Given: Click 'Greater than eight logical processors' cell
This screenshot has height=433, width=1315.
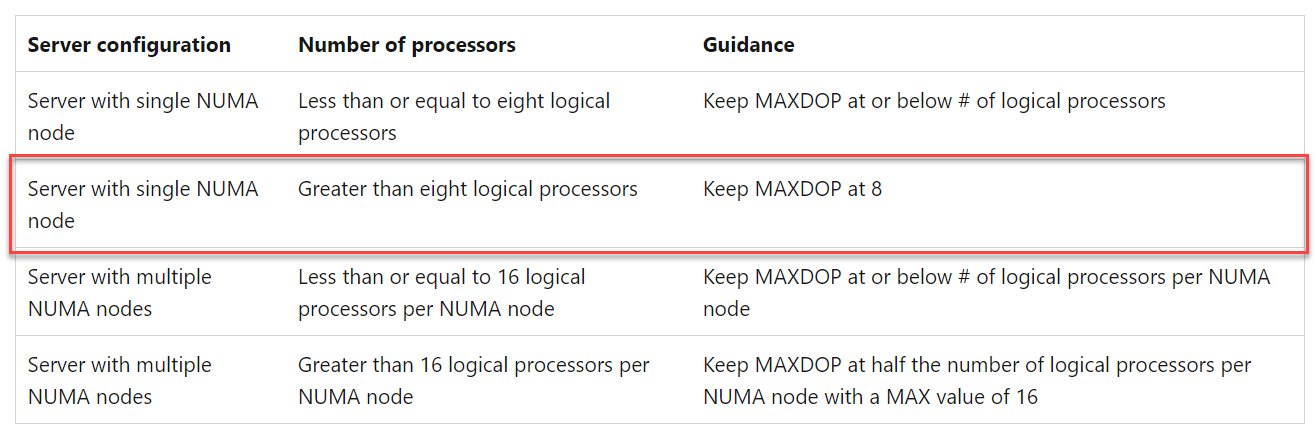Looking at the screenshot, I should point(468,189).
